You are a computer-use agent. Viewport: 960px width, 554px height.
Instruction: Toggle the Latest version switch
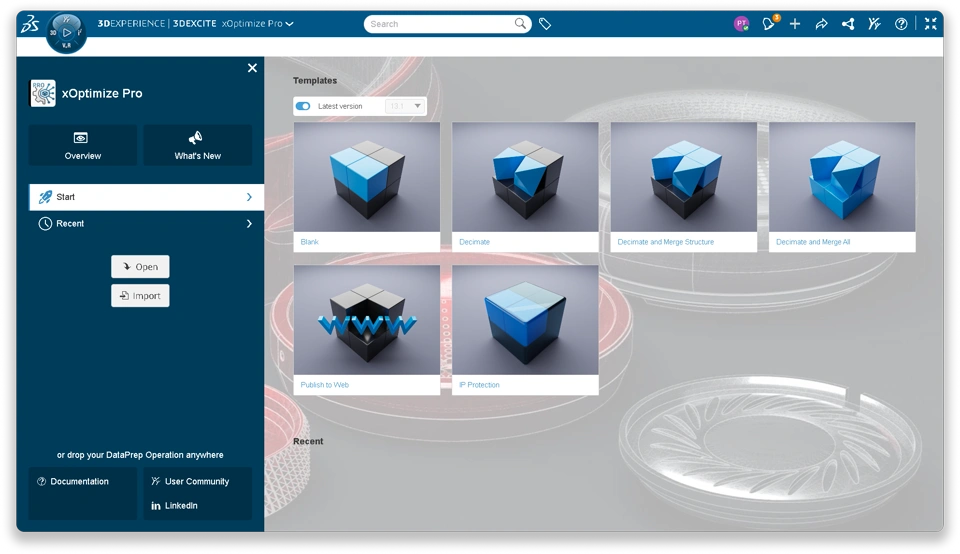coord(303,106)
